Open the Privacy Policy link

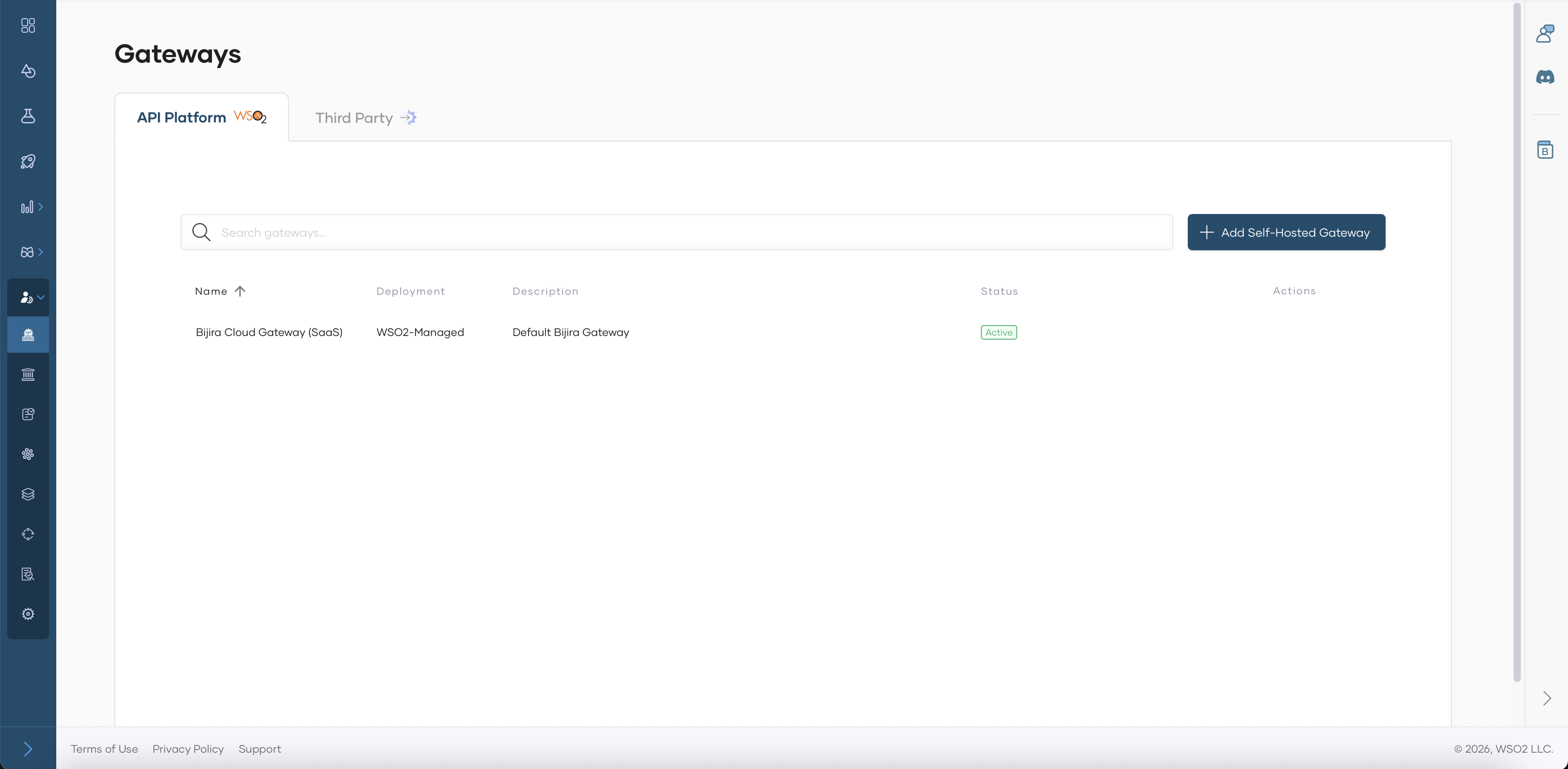188,749
